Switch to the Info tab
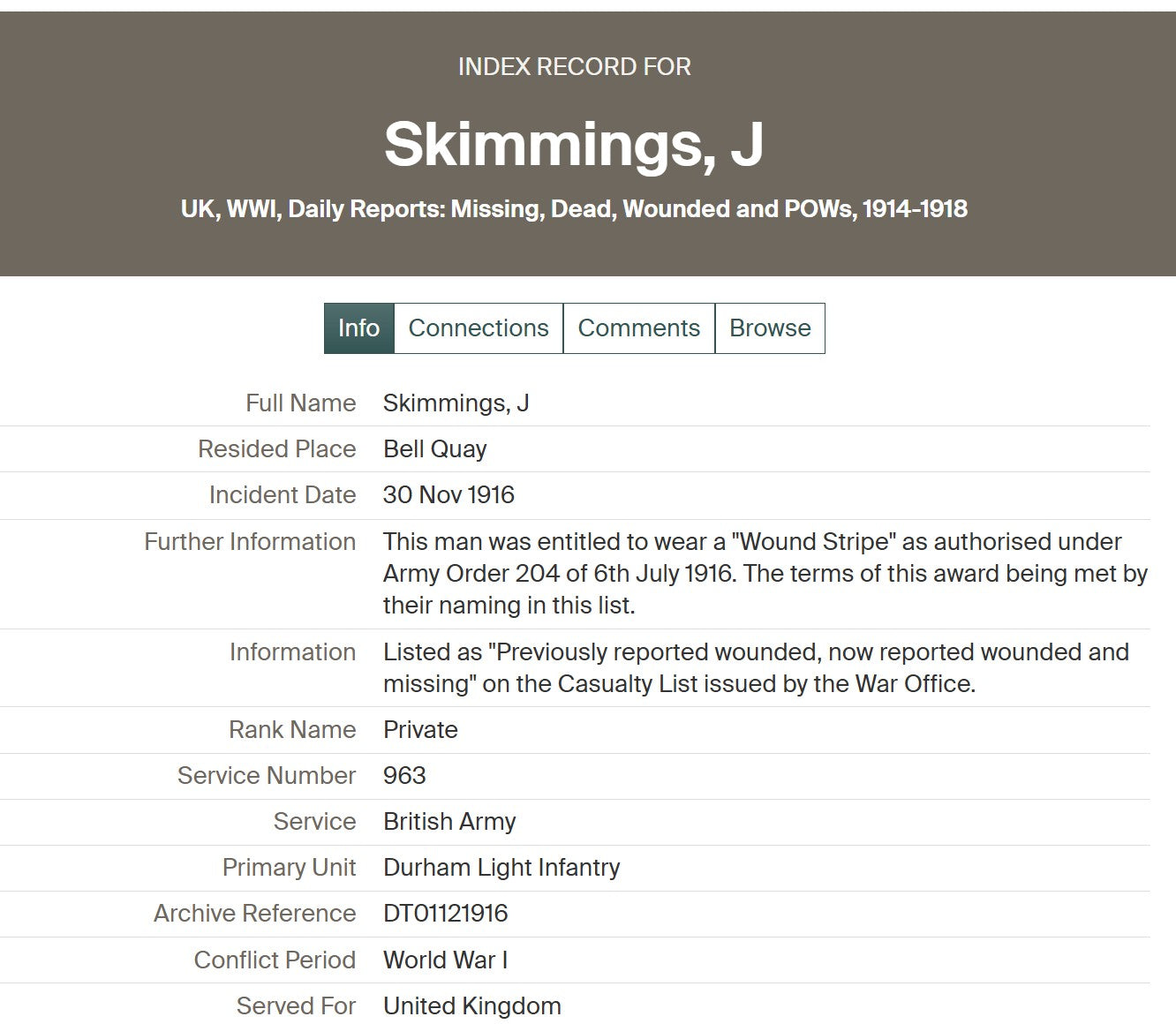The height and width of the screenshot is (1024, 1176). point(358,328)
